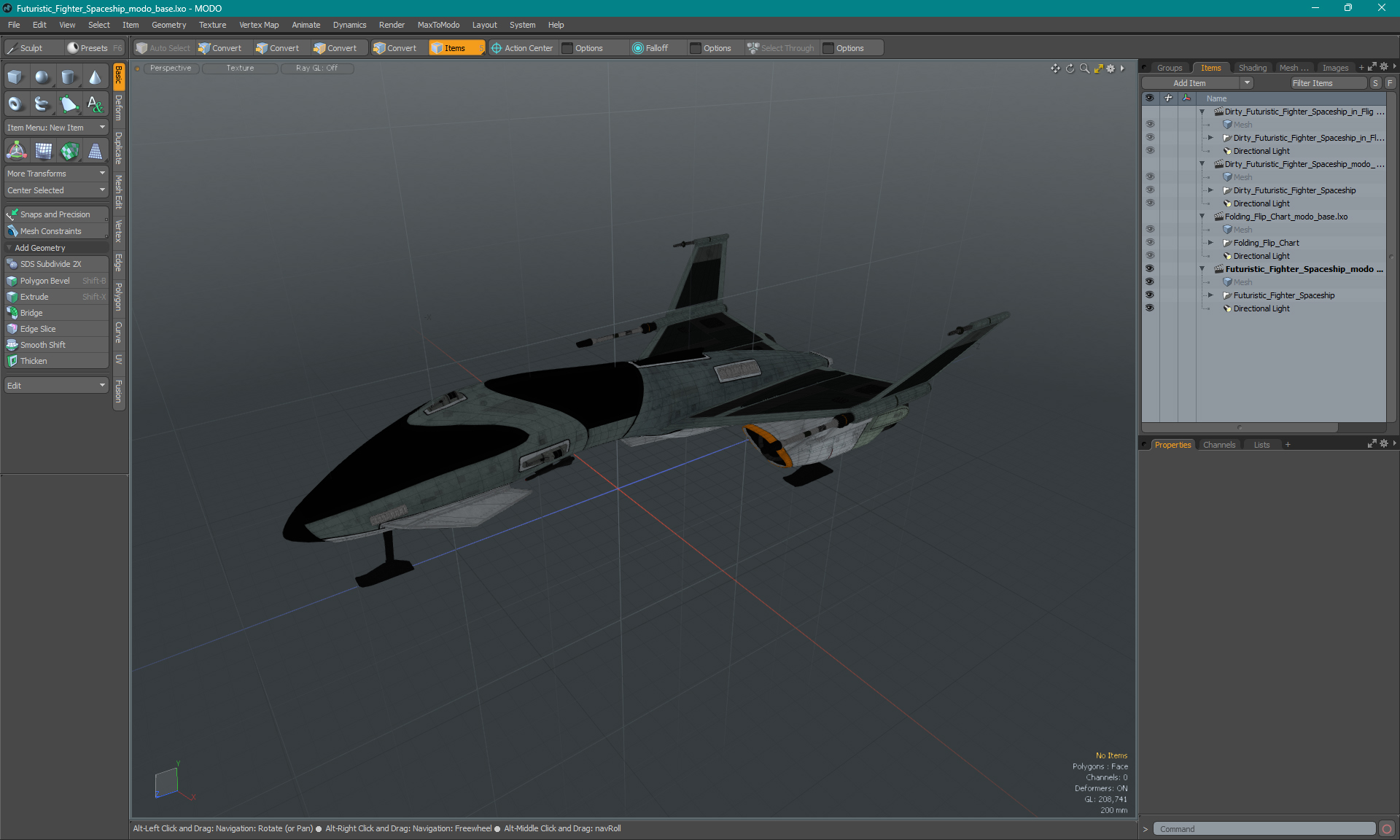Click the viewport maximize icon
The height and width of the screenshot is (840, 1400).
[x=1098, y=68]
